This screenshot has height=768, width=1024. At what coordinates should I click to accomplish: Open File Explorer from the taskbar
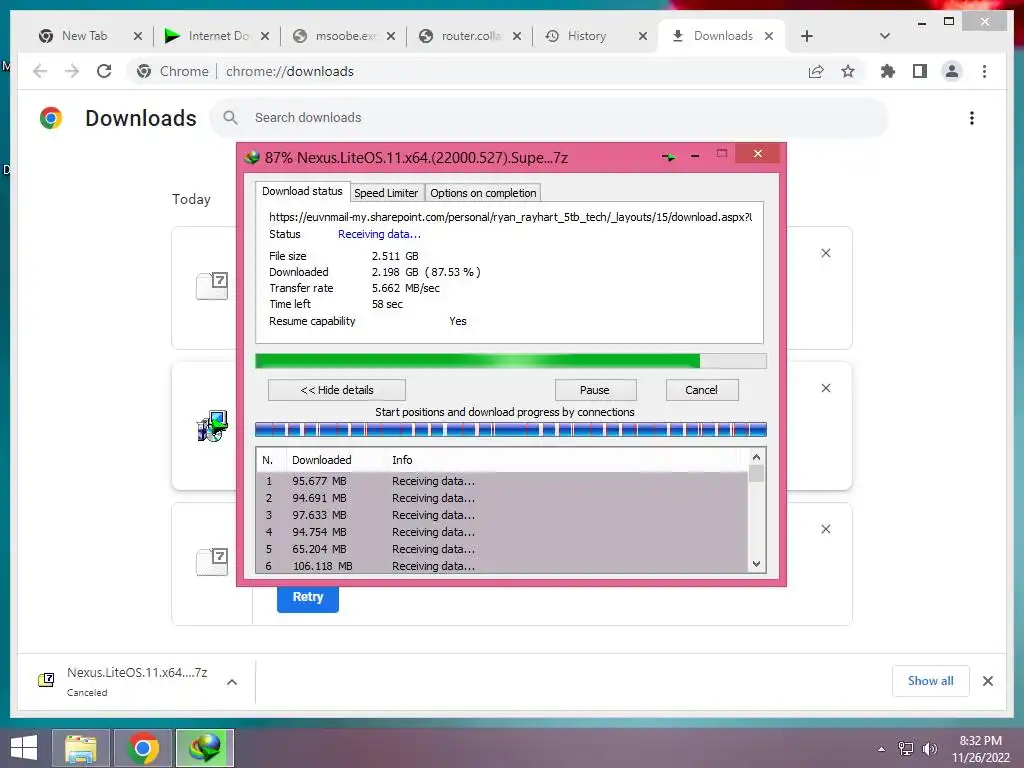coord(80,748)
